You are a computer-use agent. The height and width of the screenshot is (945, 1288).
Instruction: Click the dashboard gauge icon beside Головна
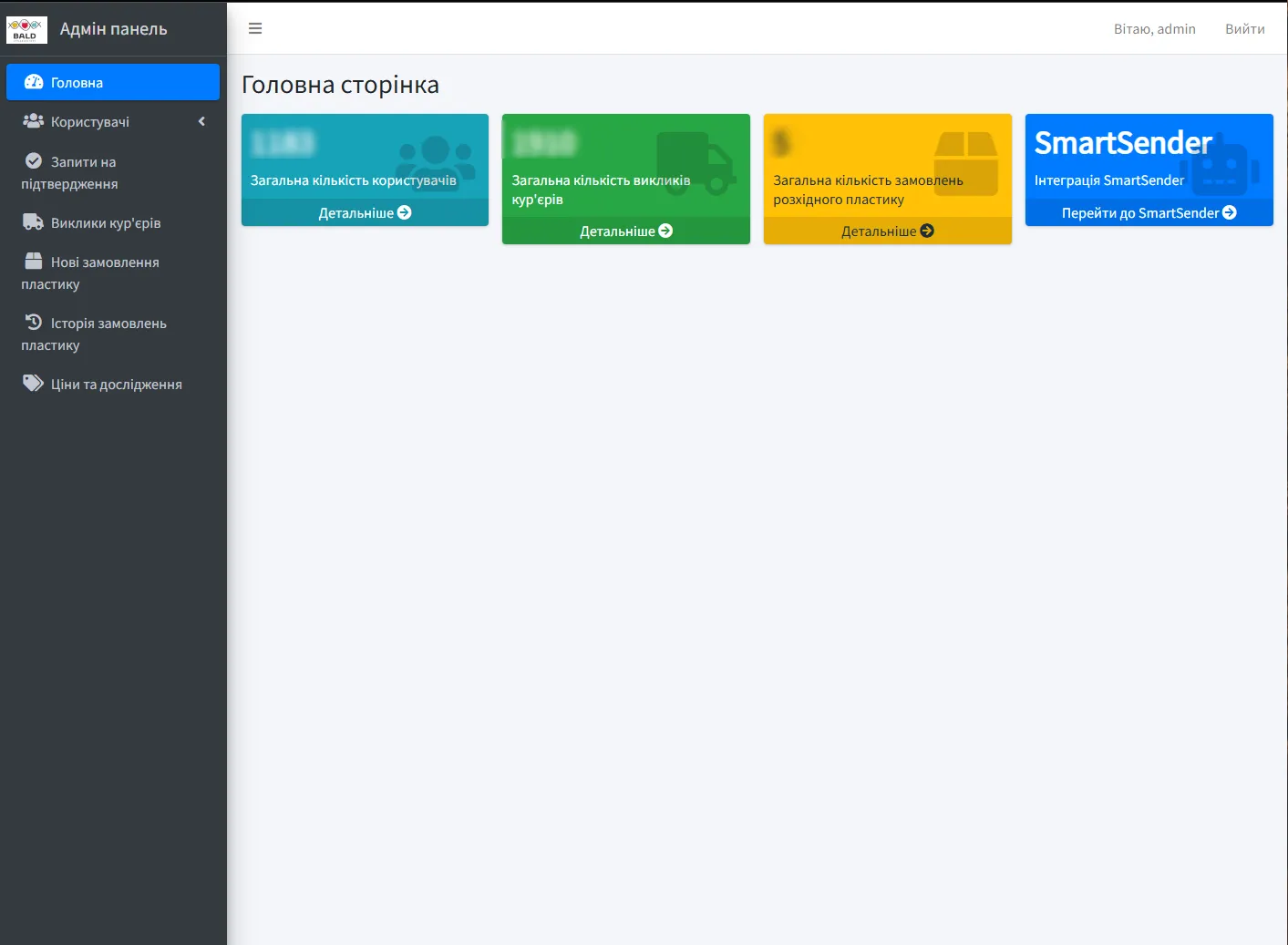click(x=34, y=82)
